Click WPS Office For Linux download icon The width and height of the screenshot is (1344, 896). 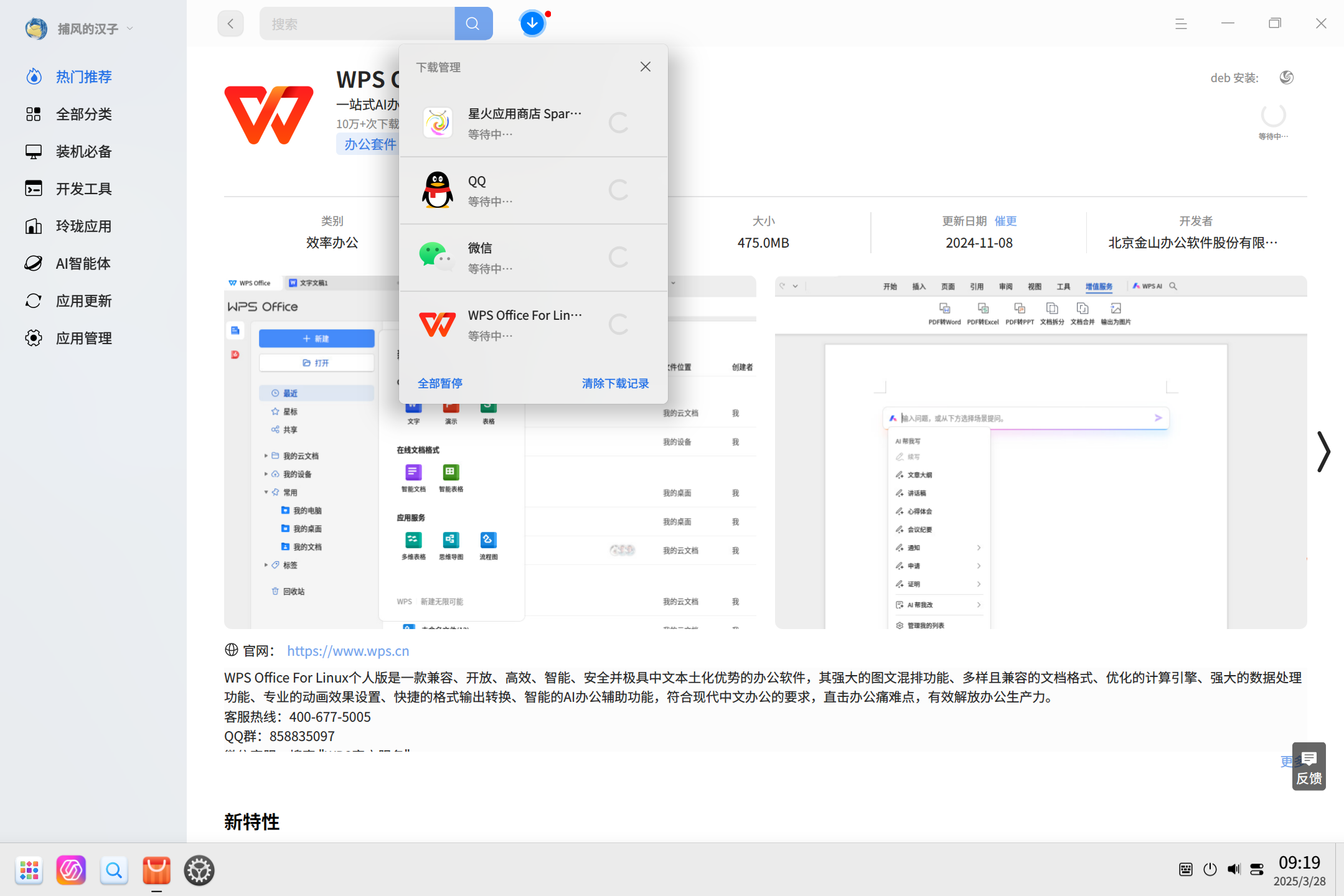pyautogui.click(x=437, y=324)
